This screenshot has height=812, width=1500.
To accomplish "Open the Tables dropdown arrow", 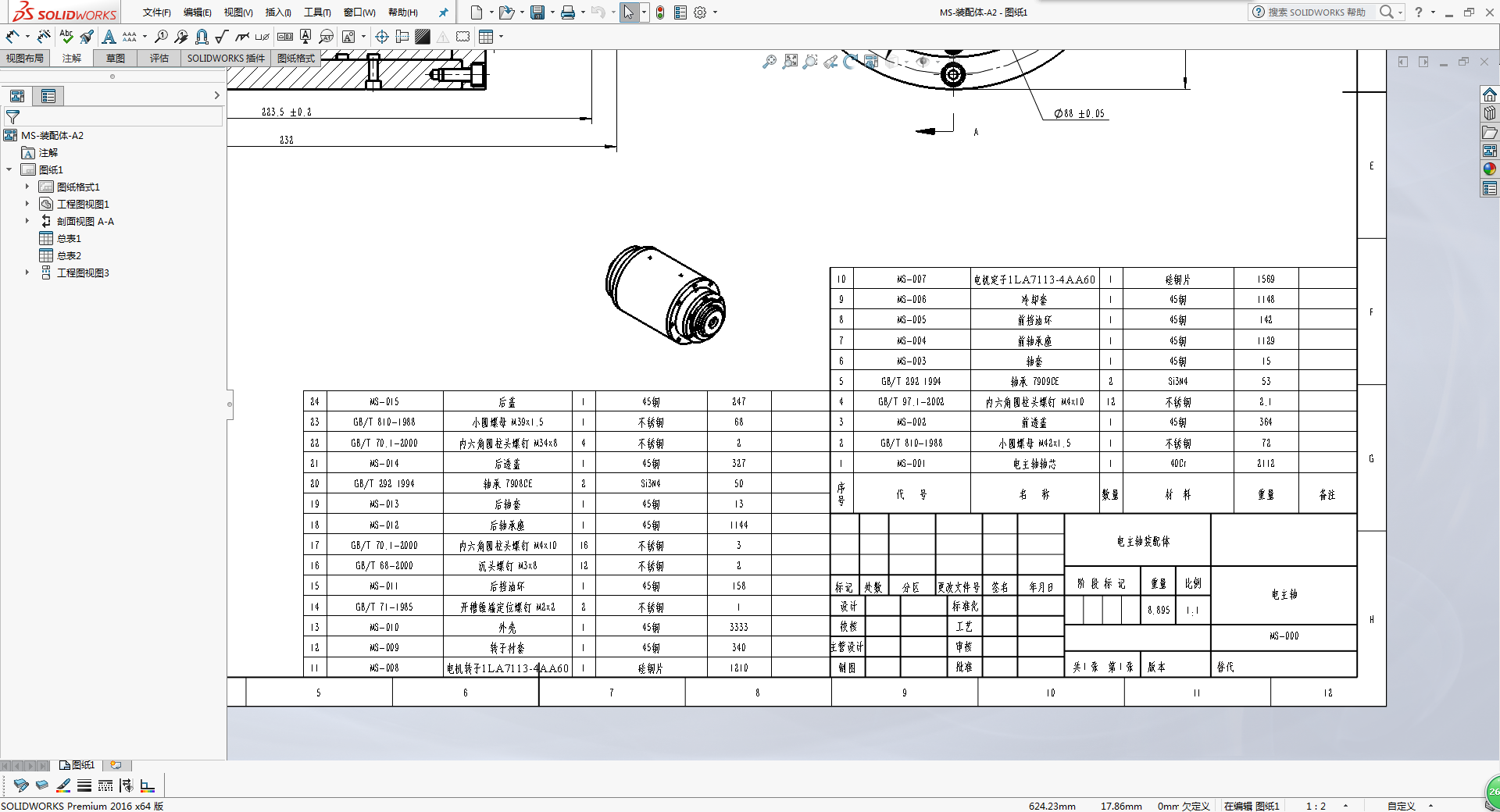I will (x=501, y=36).
